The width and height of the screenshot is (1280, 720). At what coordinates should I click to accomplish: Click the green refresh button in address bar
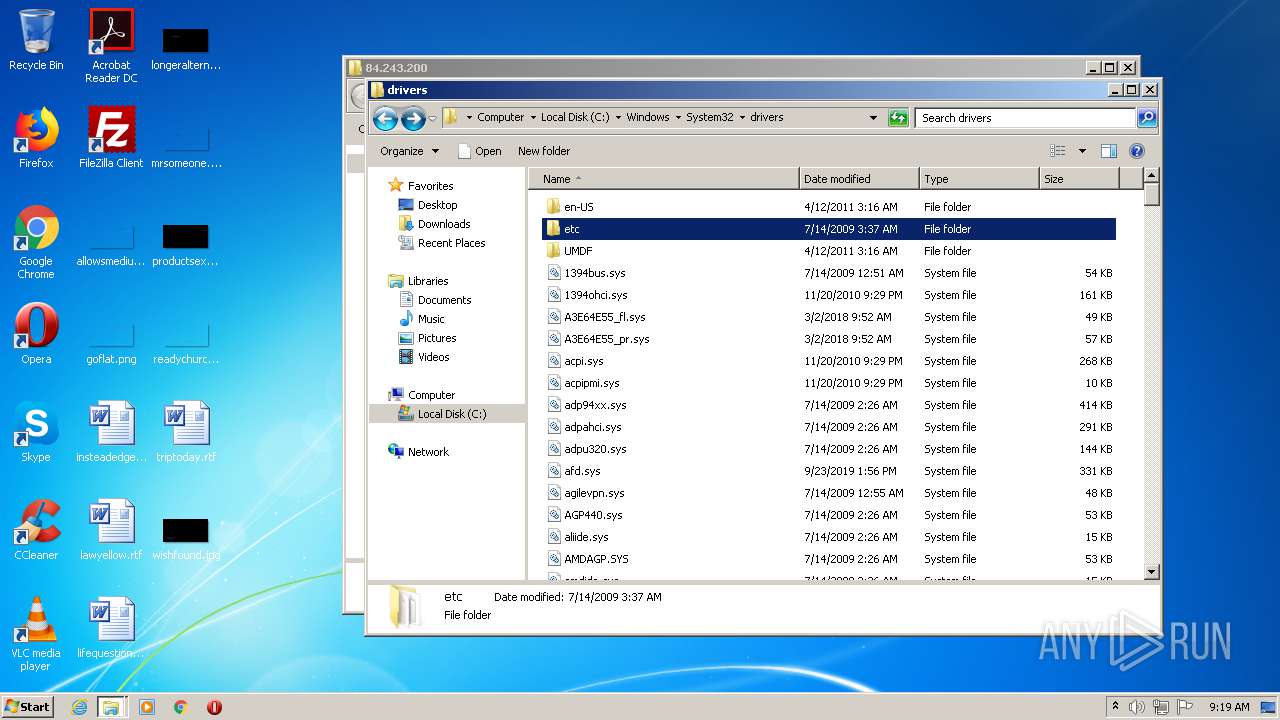[x=898, y=118]
